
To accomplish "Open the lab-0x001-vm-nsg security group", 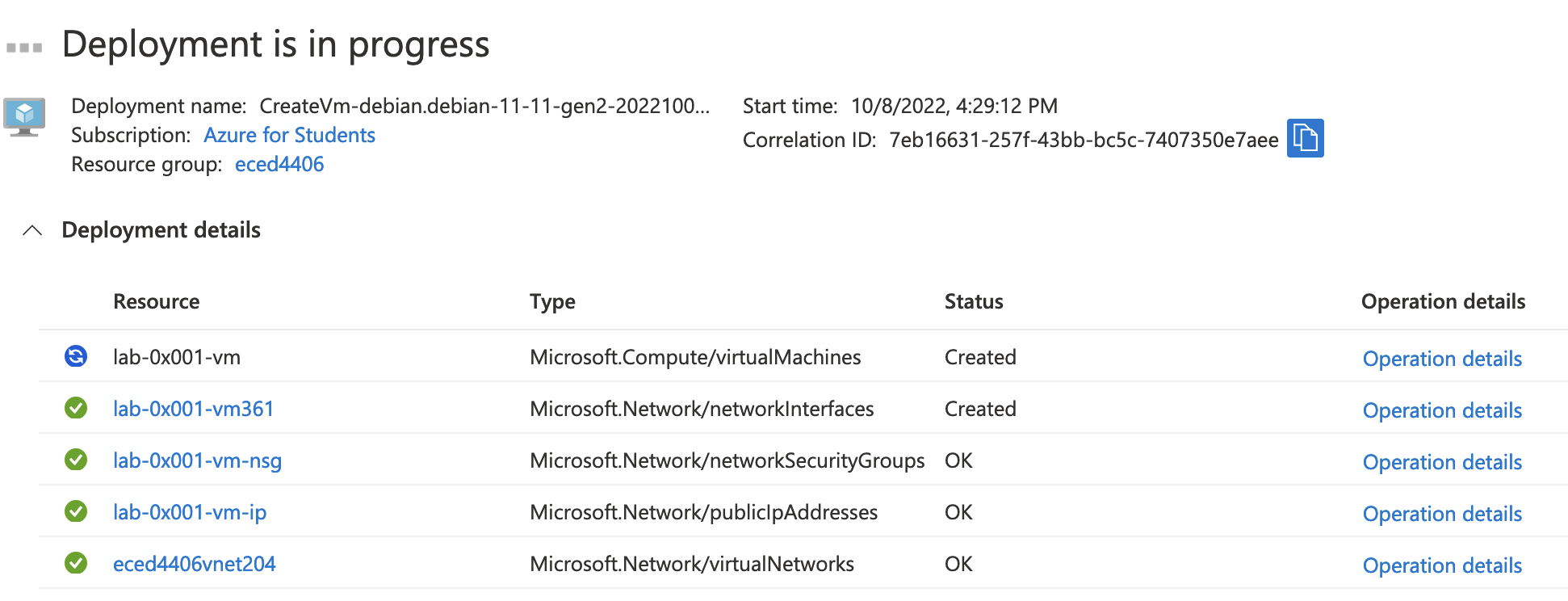I will click(197, 460).
